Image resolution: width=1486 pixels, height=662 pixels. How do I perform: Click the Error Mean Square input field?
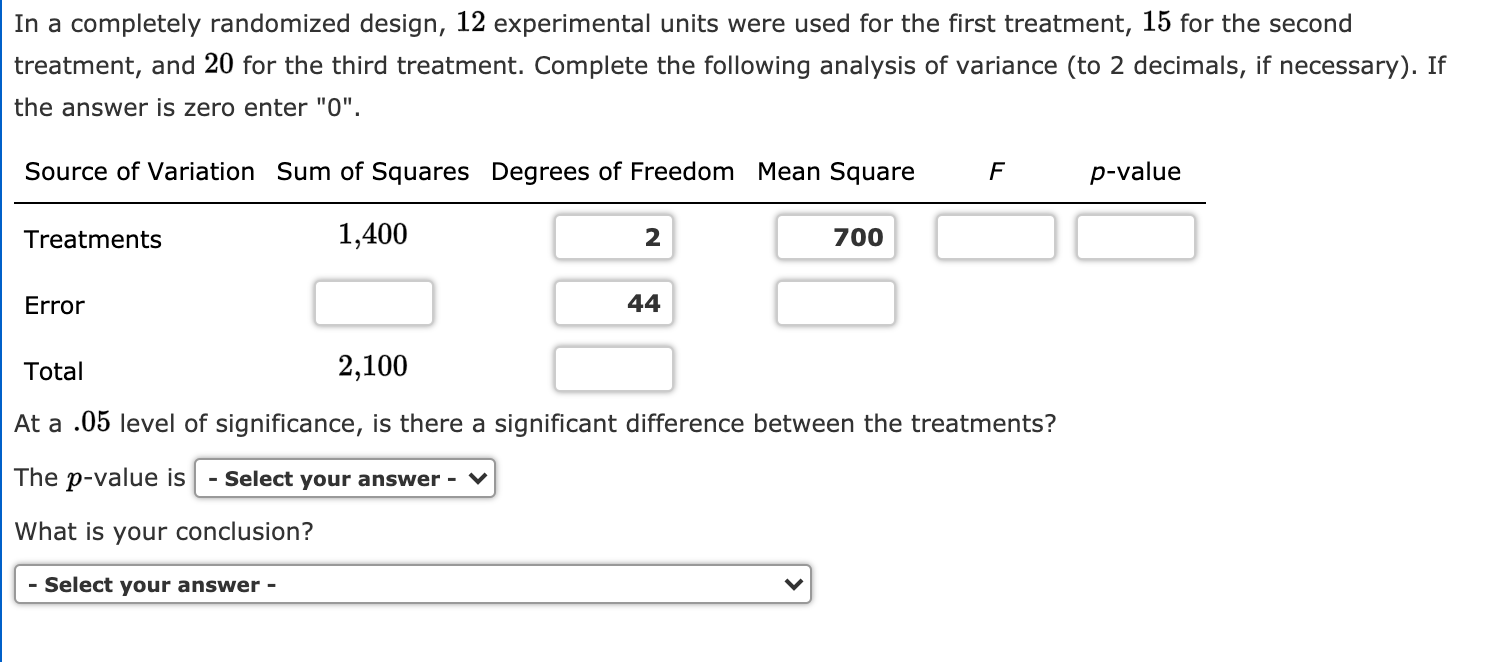coord(836,303)
